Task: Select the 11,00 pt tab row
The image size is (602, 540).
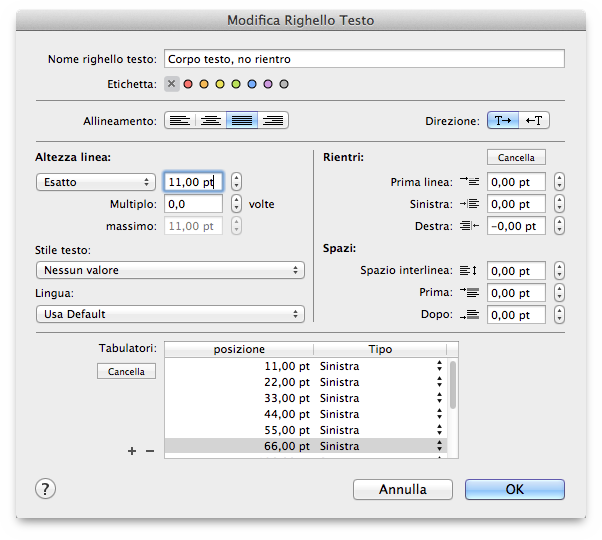Action: tap(306, 366)
